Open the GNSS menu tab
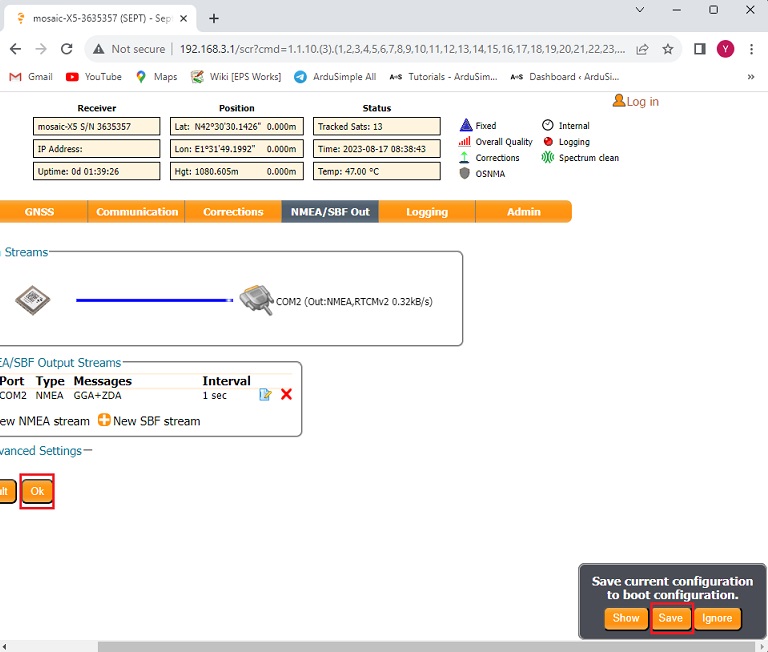The image size is (768, 652). pos(40,212)
